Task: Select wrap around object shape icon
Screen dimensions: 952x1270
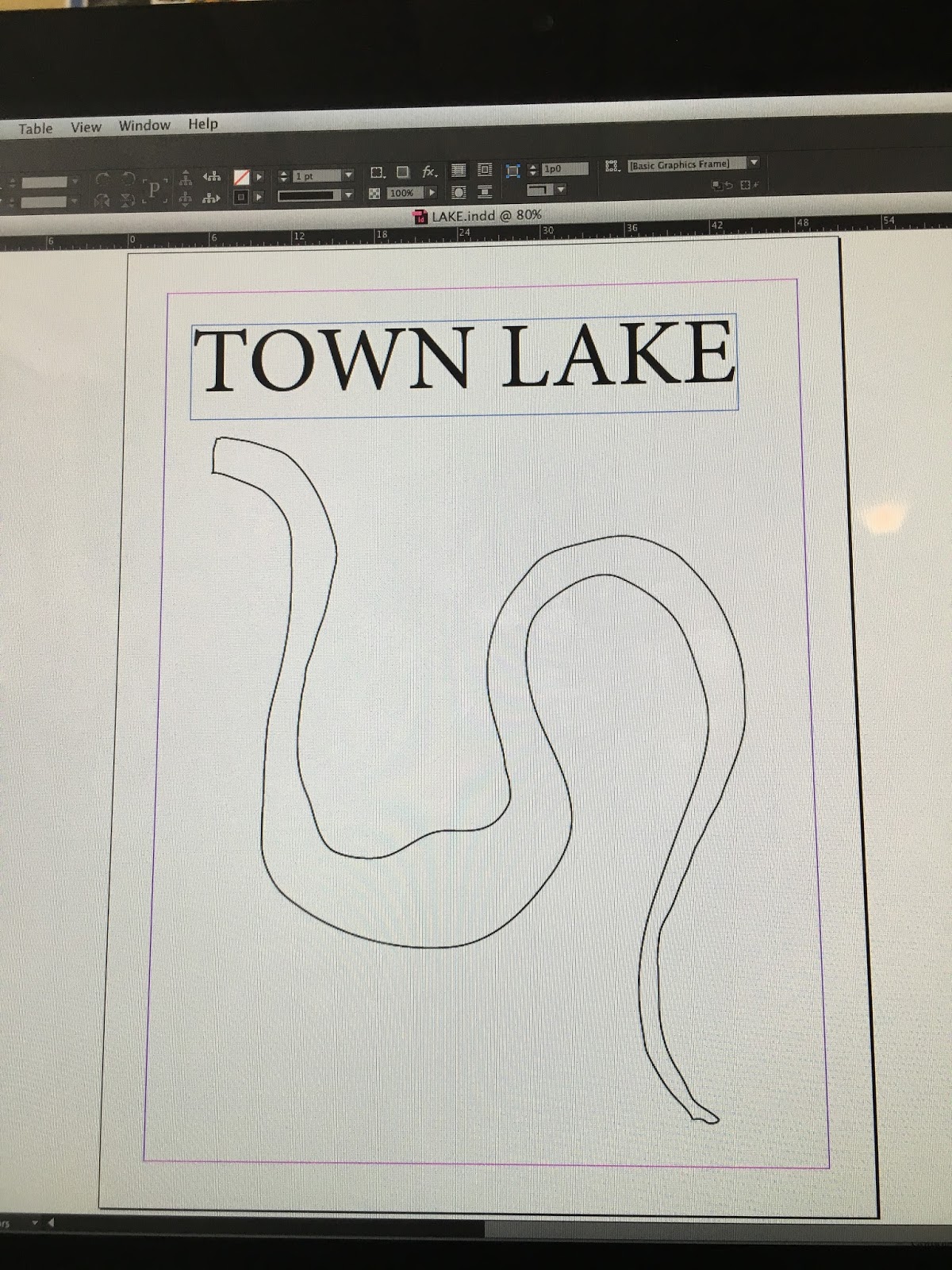Action: tap(459, 192)
